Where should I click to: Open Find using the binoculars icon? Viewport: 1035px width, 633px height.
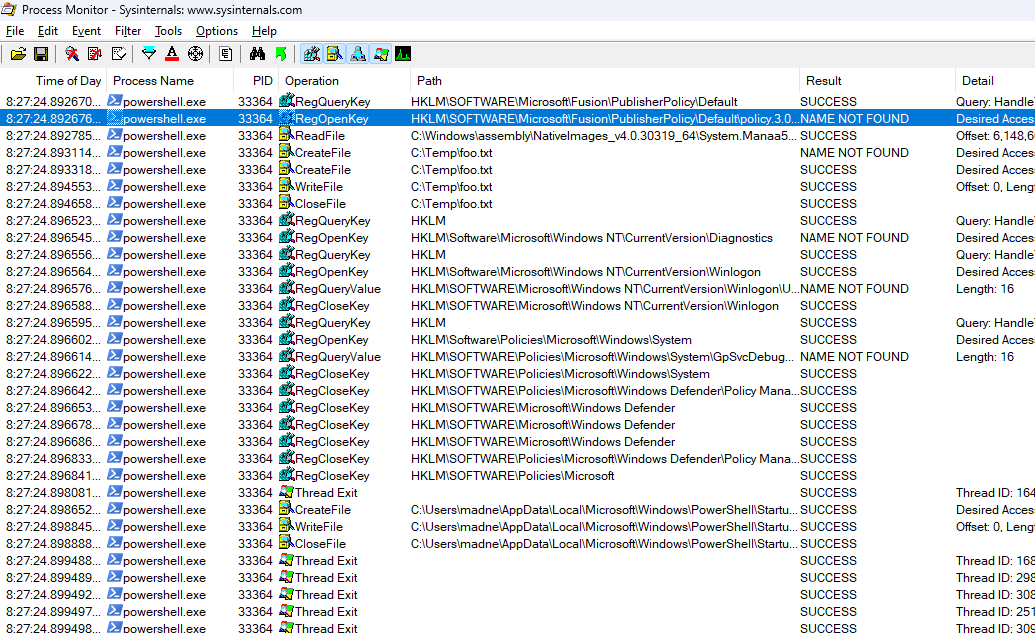pyautogui.click(x=257, y=54)
